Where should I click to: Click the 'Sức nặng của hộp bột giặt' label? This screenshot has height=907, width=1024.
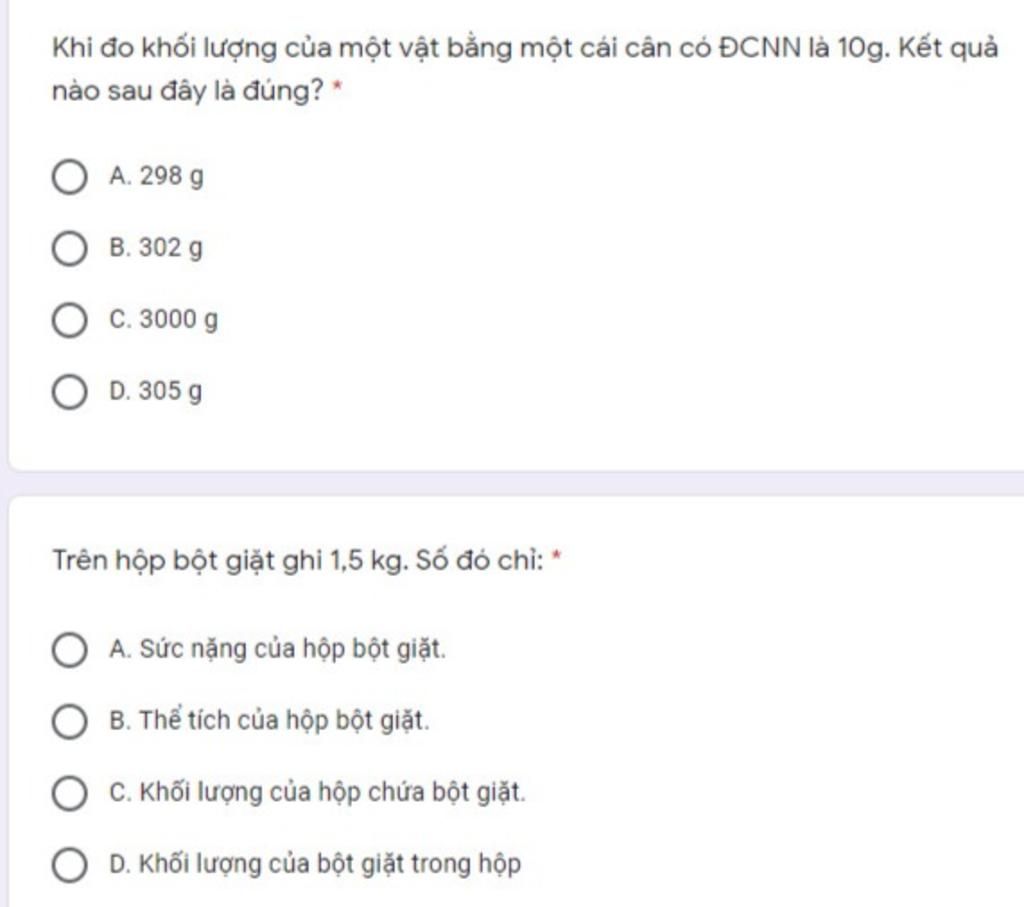pos(293,650)
